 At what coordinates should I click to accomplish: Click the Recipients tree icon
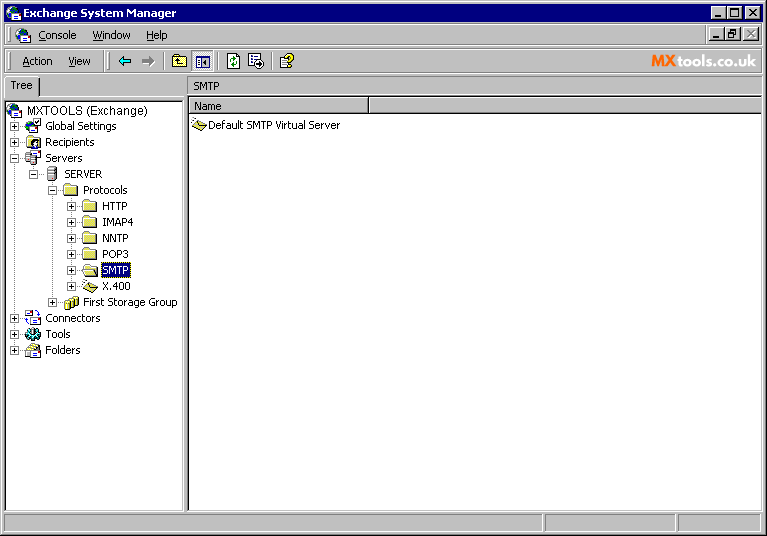(x=33, y=142)
